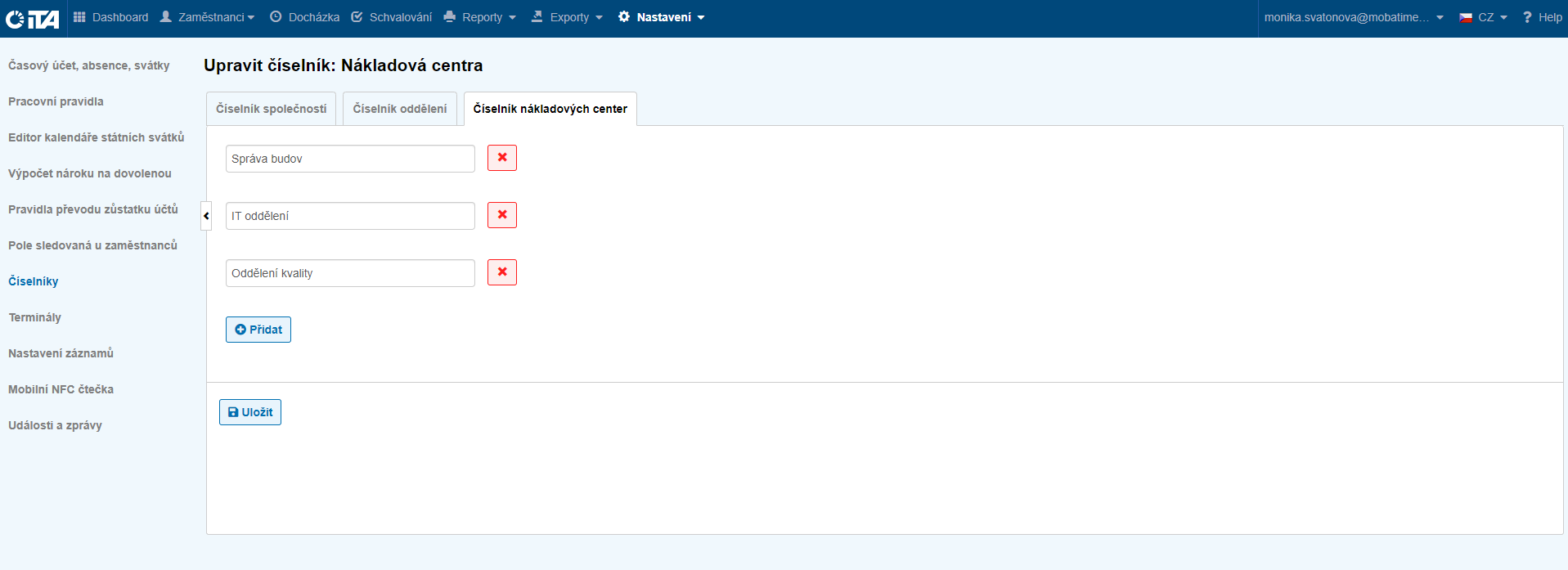Open the Help page
The image size is (1568, 570).
1542,17
